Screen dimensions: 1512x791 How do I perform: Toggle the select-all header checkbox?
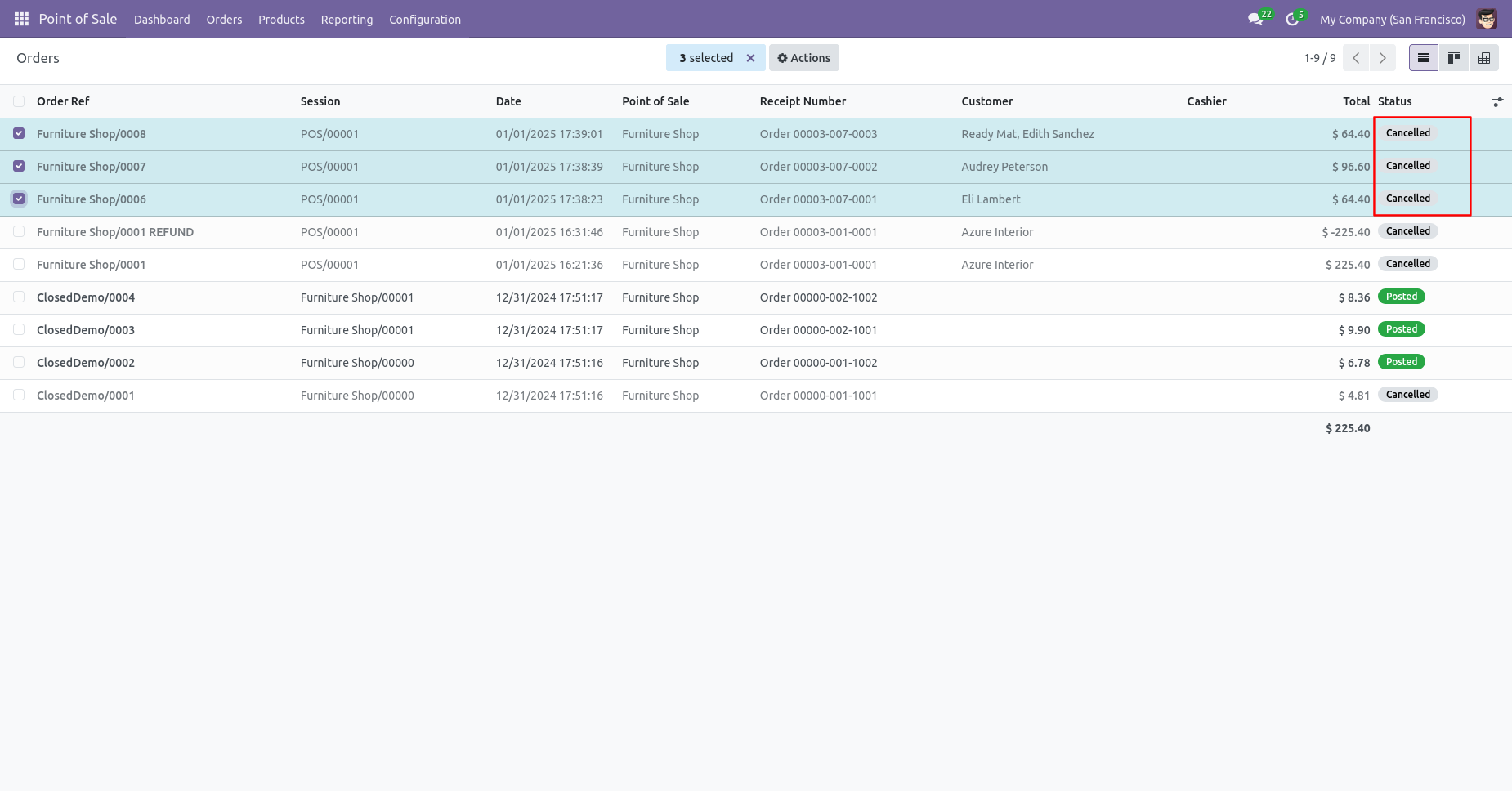[19, 101]
